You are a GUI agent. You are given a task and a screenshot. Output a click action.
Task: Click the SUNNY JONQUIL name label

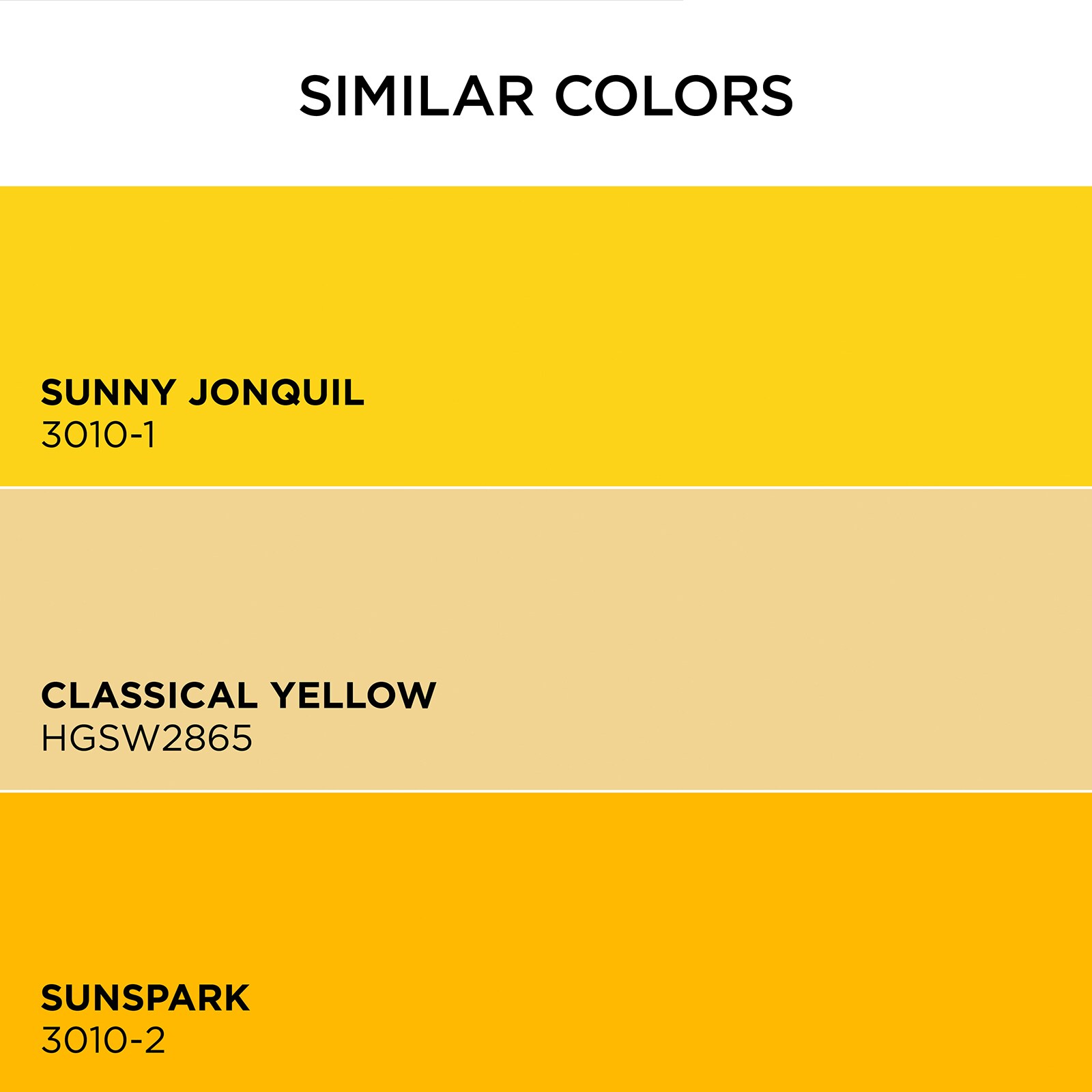coord(203,392)
